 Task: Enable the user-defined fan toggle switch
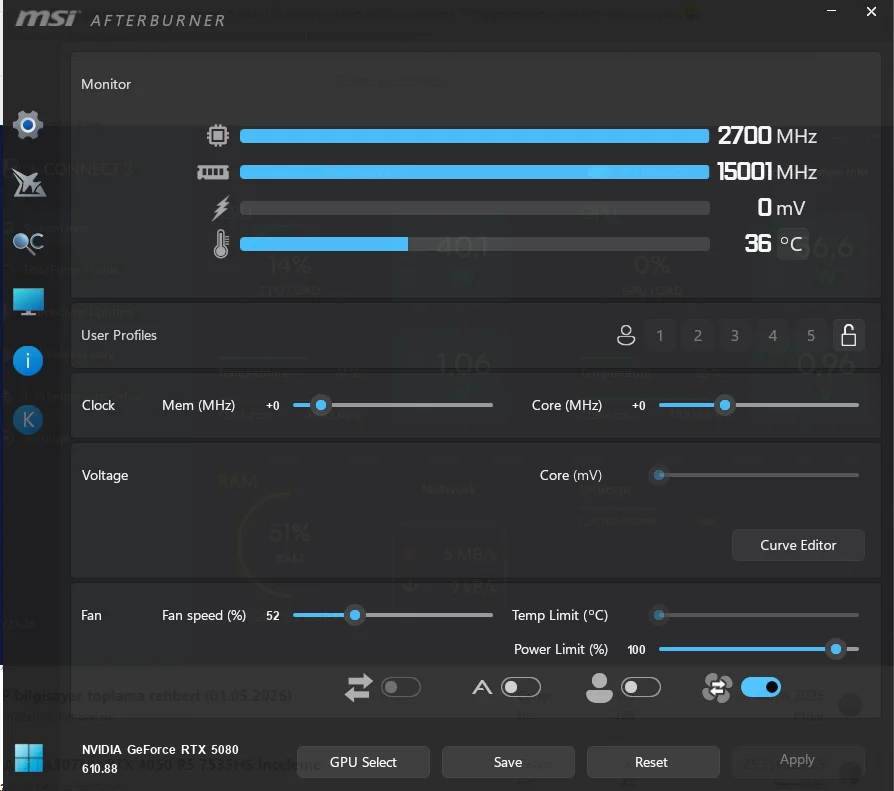tap(641, 687)
